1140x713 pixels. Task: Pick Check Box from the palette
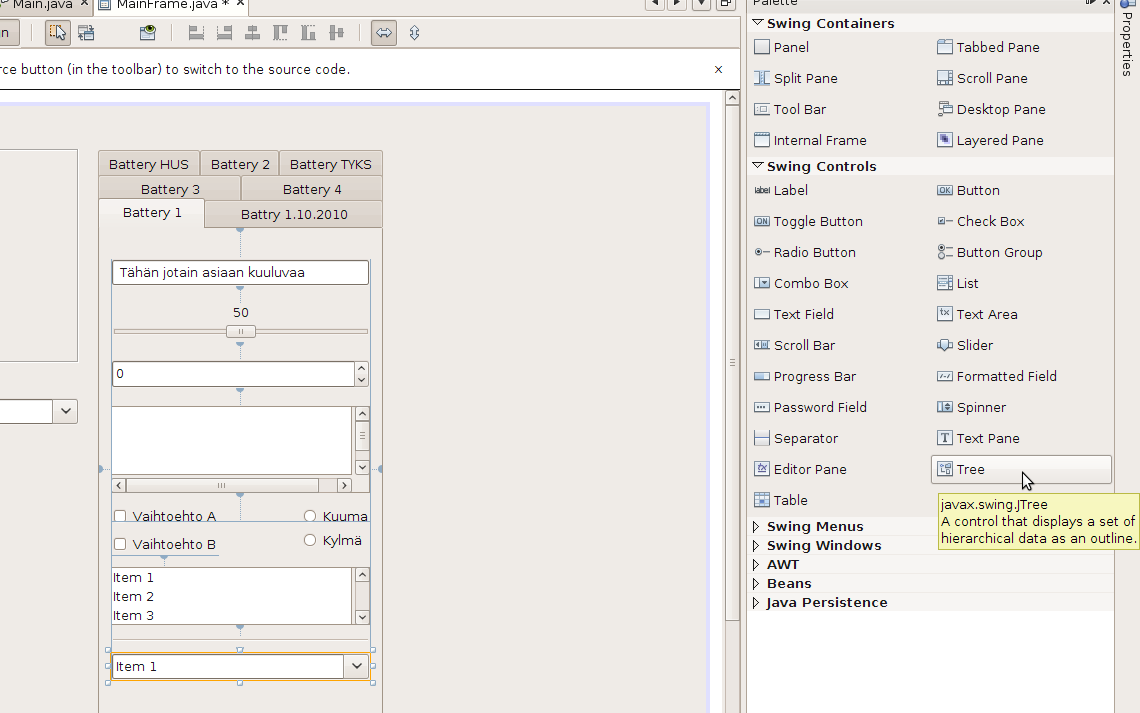(x=981, y=222)
